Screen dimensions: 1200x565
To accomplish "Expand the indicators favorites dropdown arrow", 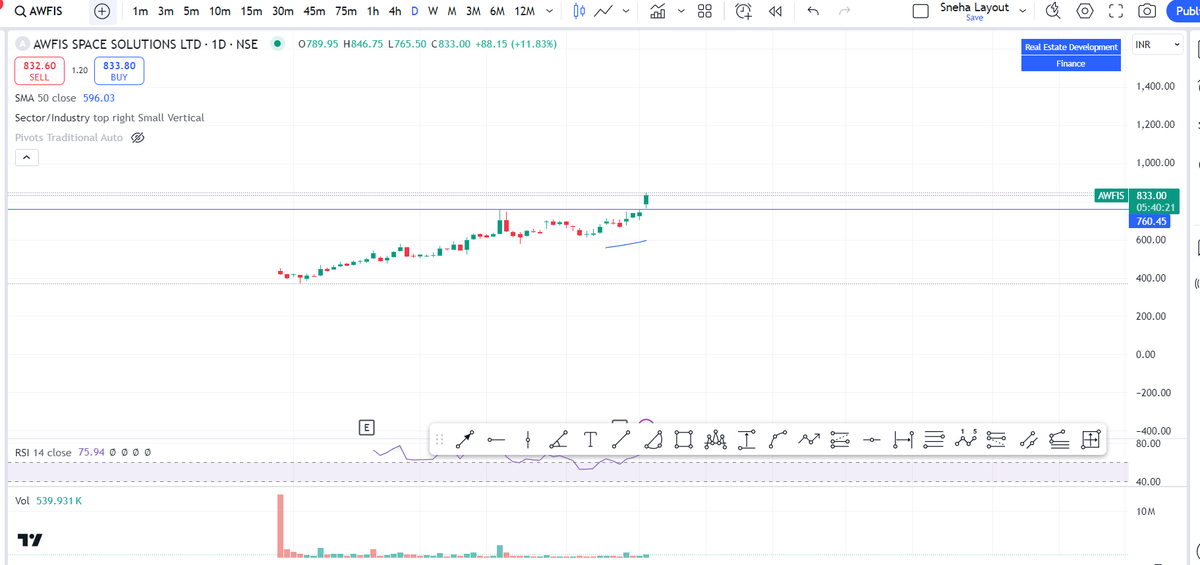I will (x=681, y=12).
